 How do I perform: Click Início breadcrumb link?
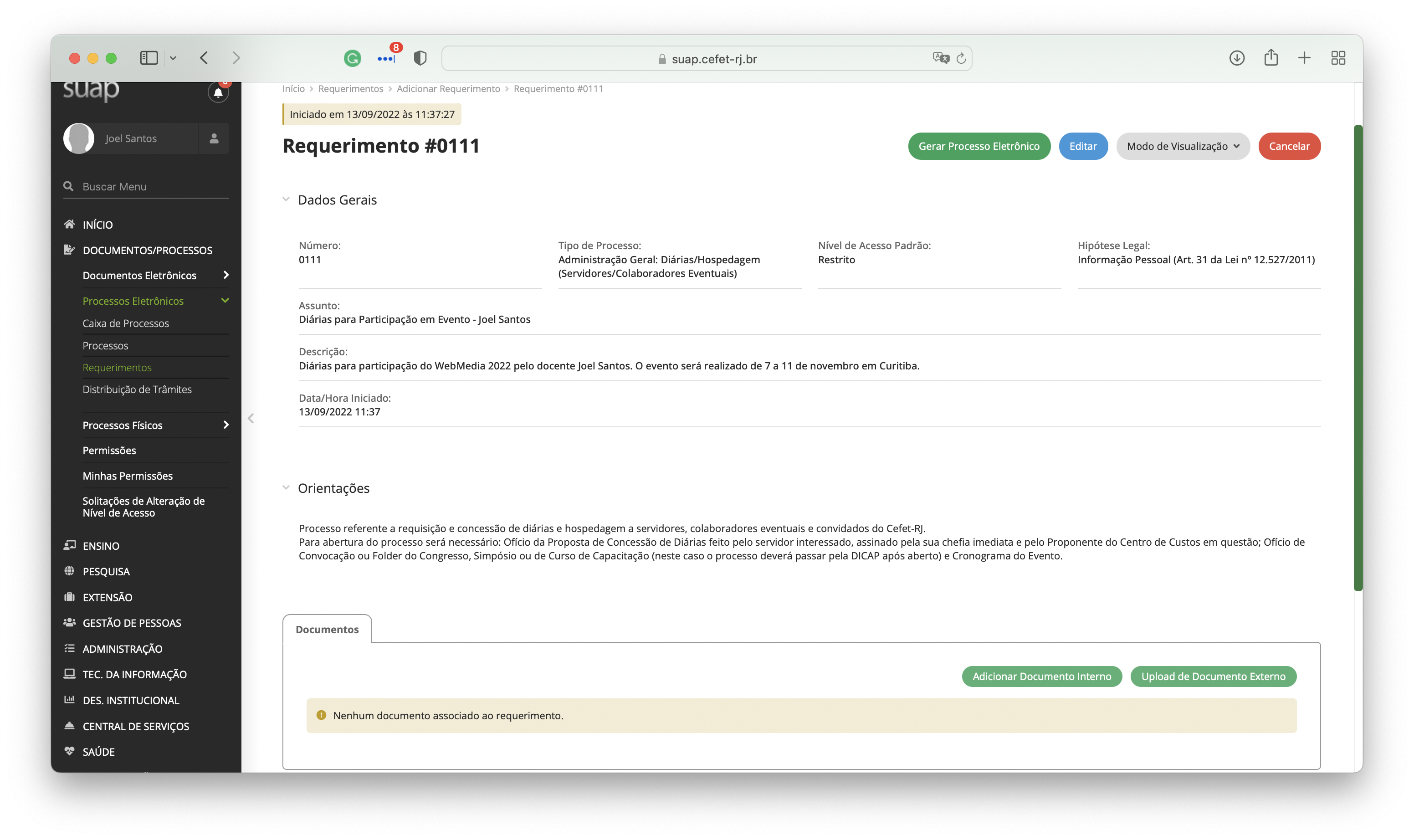click(293, 89)
